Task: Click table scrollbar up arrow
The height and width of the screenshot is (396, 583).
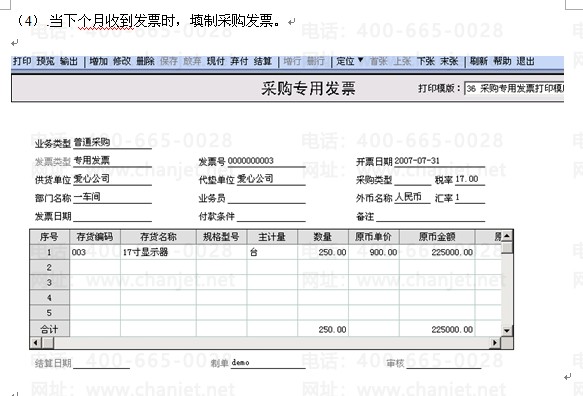Action: coord(507,236)
